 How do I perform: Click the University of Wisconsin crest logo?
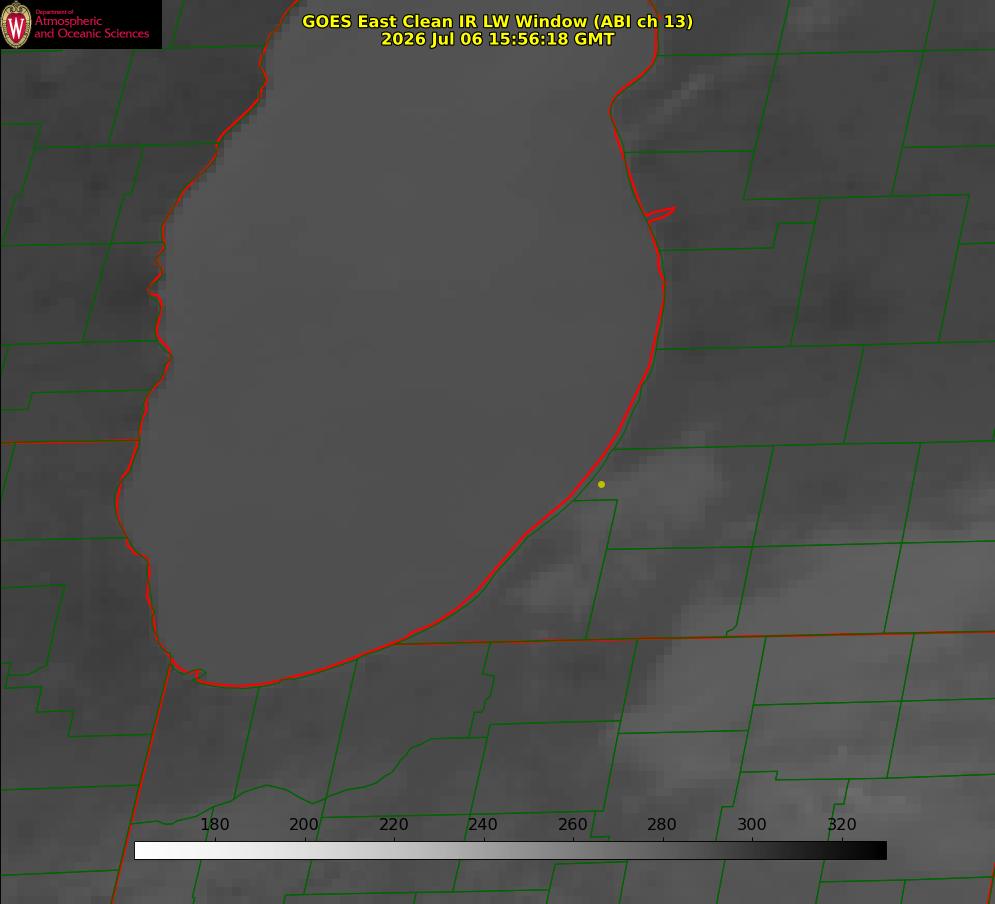click(x=16, y=24)
